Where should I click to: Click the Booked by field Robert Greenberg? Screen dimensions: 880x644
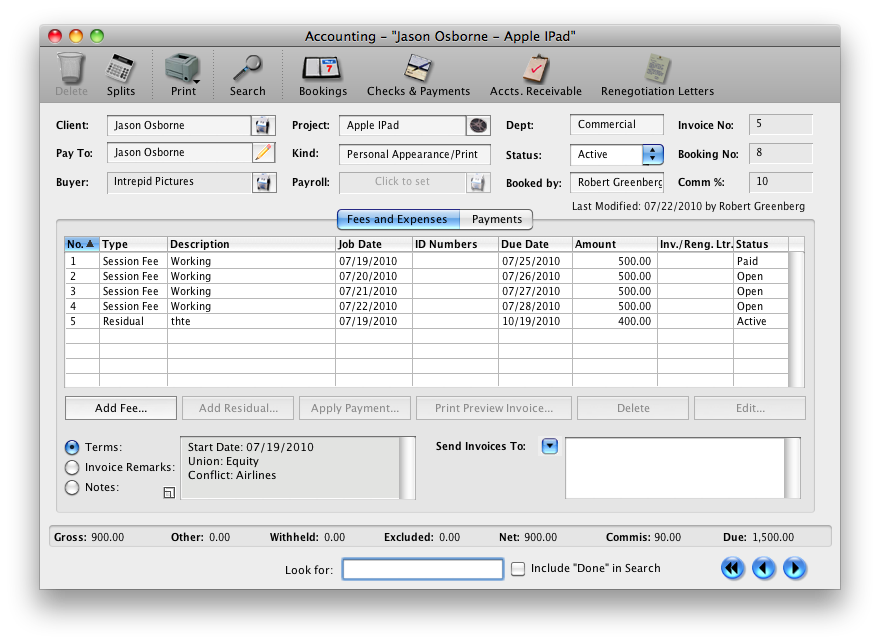point(617,182)
